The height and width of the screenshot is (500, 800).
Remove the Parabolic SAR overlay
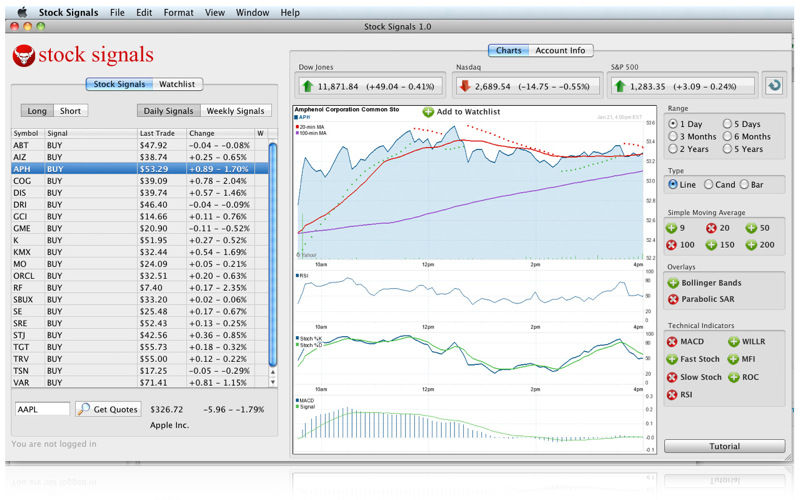pos(673,299)
